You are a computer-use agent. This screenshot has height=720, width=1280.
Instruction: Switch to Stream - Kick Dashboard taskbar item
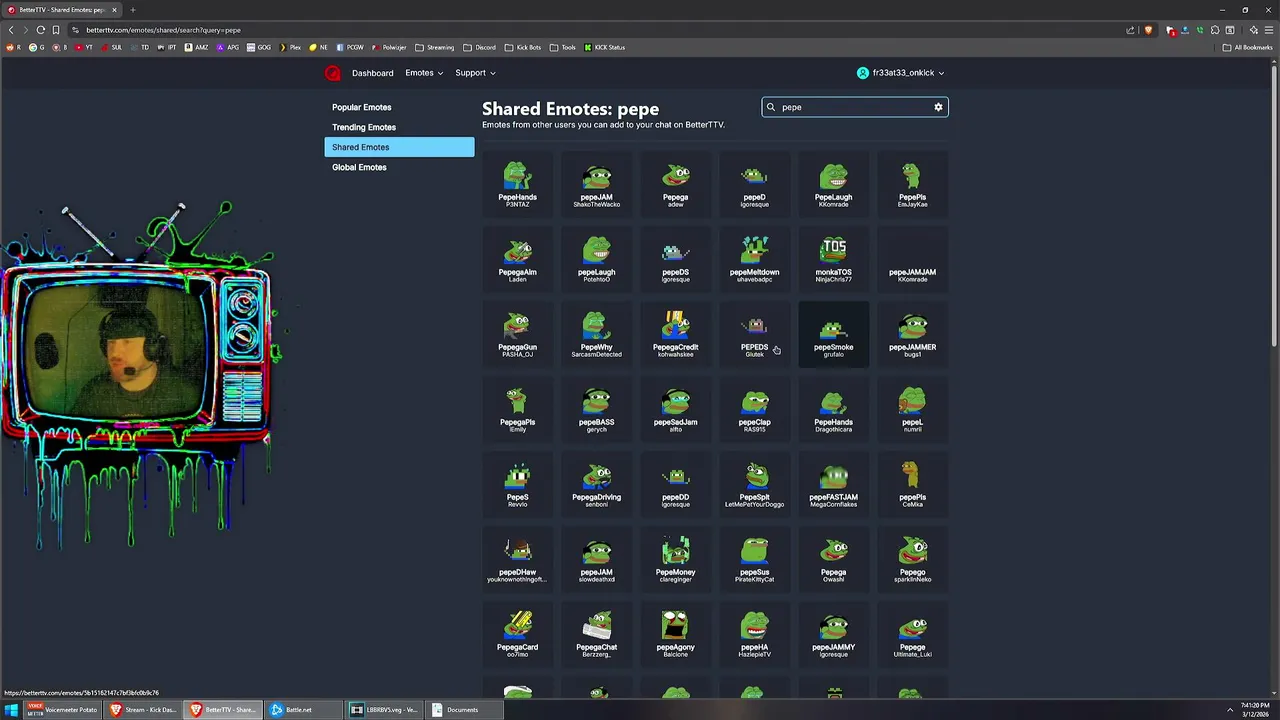[x=145, y=710]
